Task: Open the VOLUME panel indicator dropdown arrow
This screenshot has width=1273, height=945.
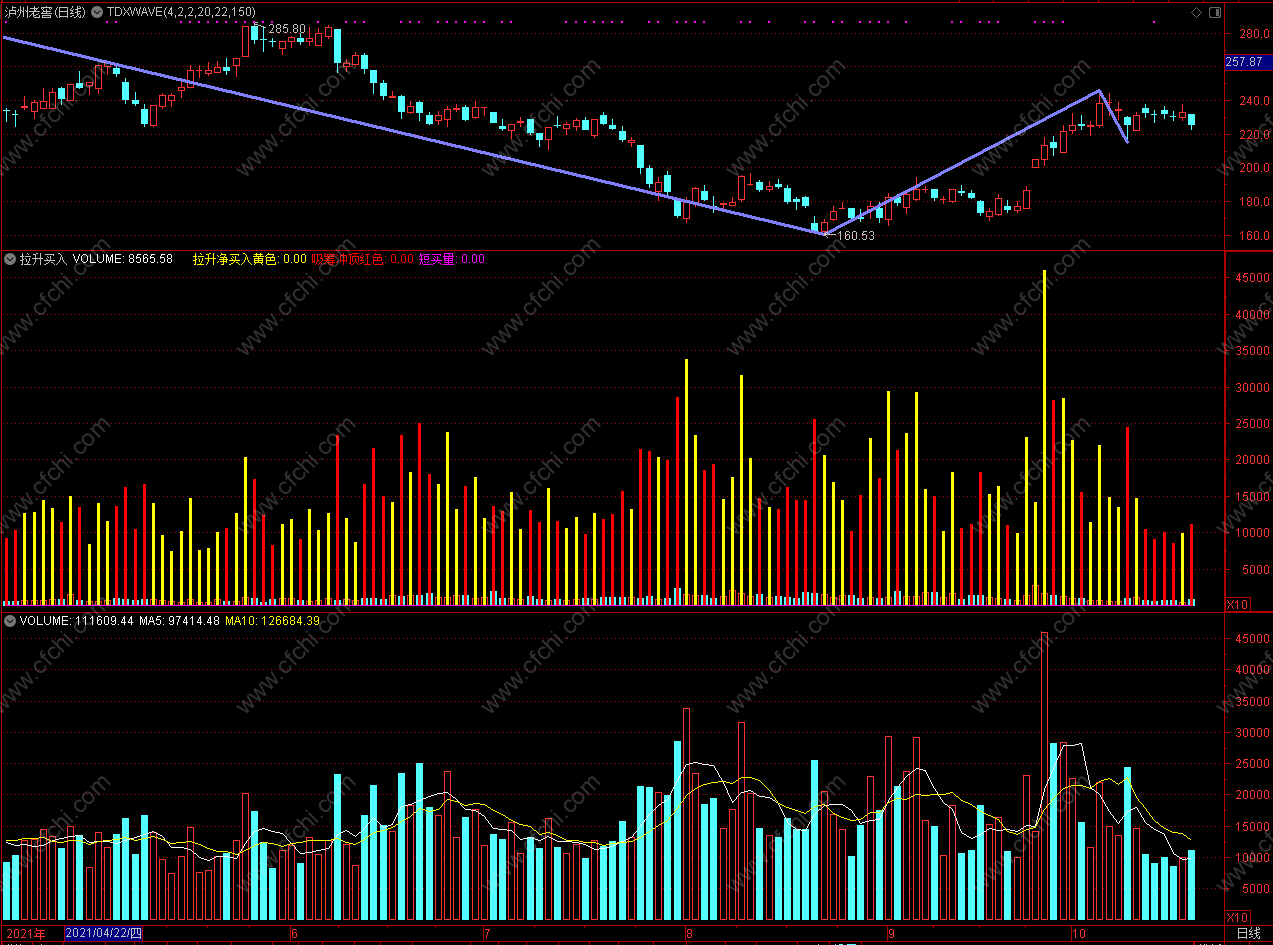Action: tap(10, 621)
